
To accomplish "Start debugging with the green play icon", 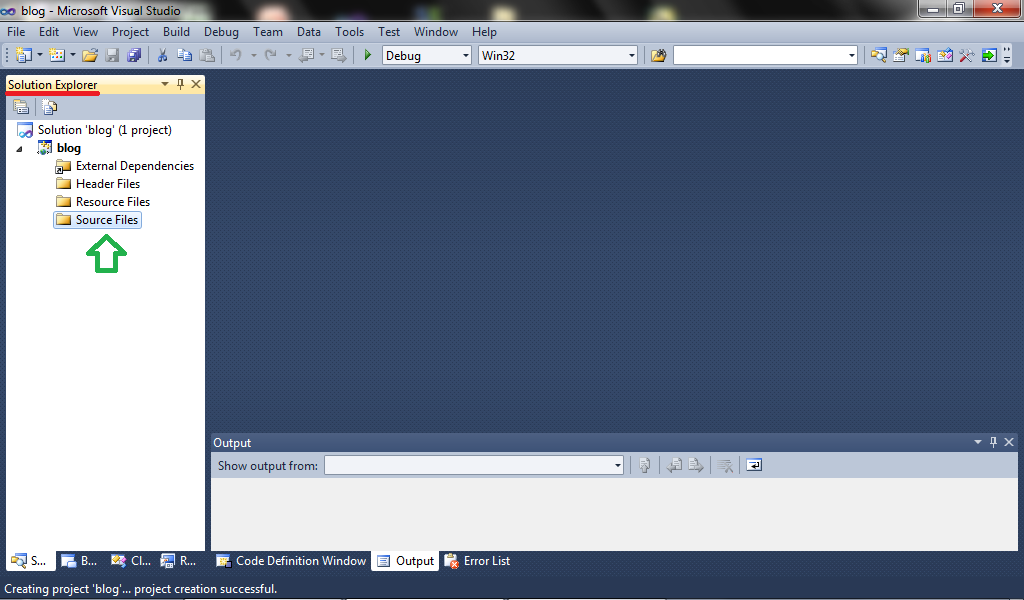I will tap(368, 55).
